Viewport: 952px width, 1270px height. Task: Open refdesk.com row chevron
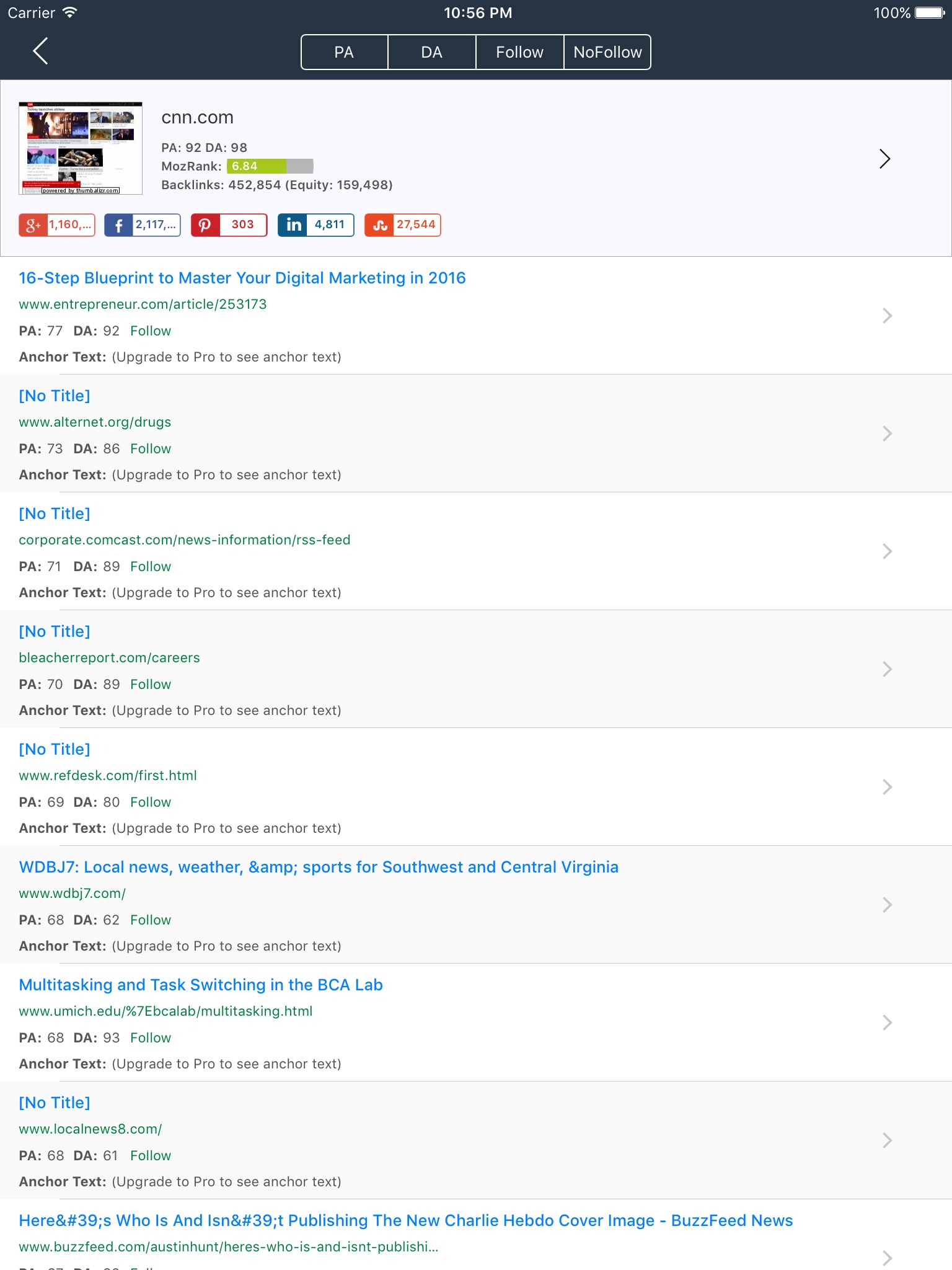(x=888, y=787)
